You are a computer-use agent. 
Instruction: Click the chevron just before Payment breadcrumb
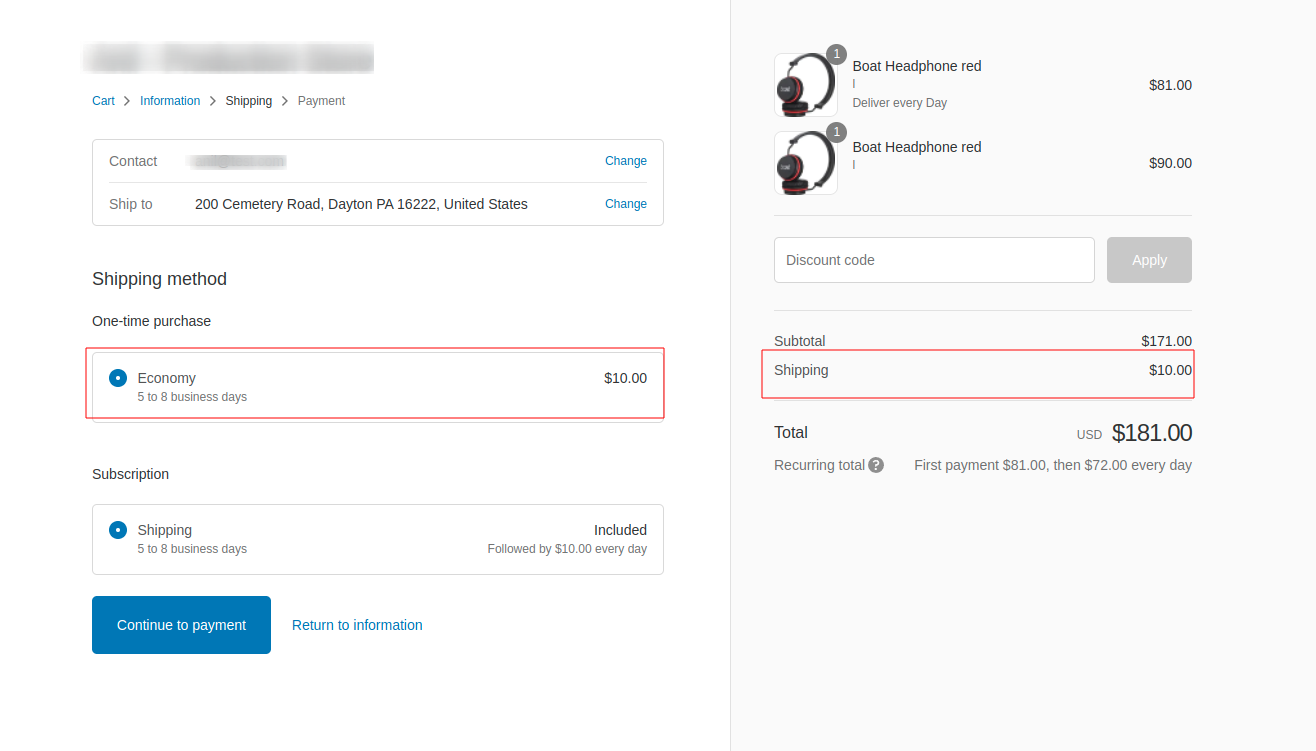[285, 101]
